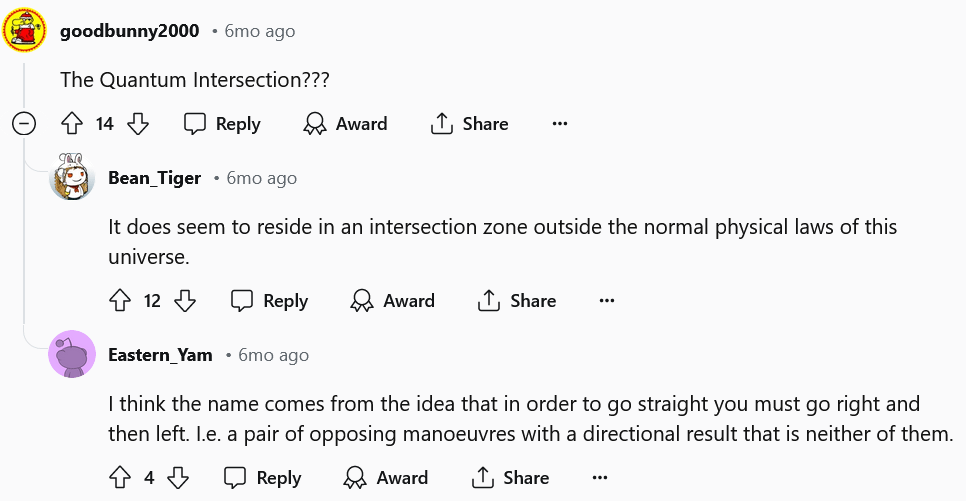966x501 pixels.
Task: Upvote Eastern_Yam's comment
Action: [x=120, y=478]
